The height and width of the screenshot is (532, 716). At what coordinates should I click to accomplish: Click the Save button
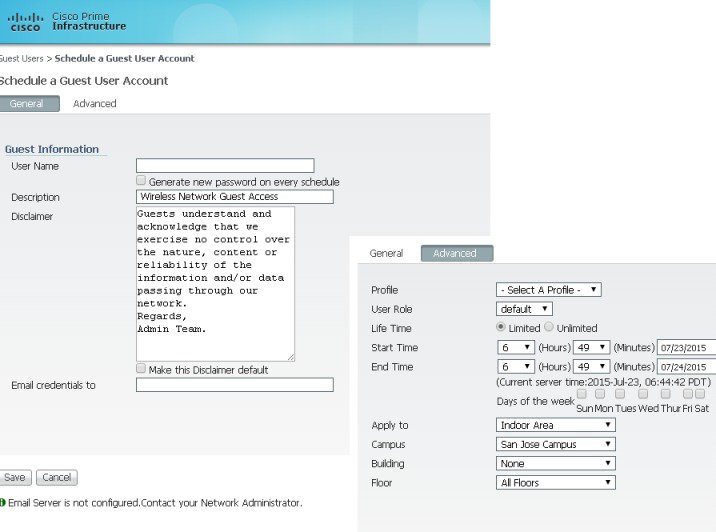point(15,477)
